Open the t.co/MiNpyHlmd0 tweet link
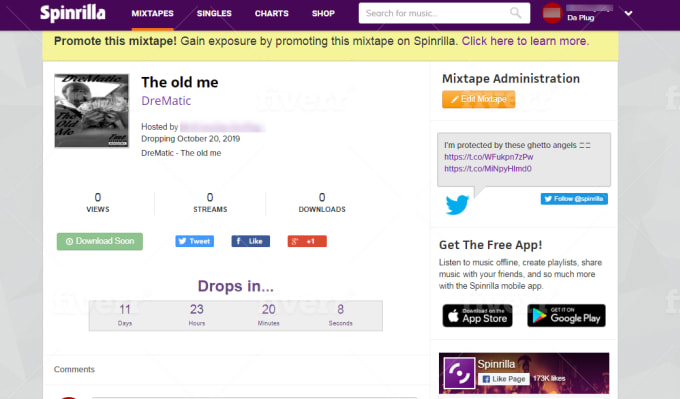 pyautogui.click(x=488, y=169)
